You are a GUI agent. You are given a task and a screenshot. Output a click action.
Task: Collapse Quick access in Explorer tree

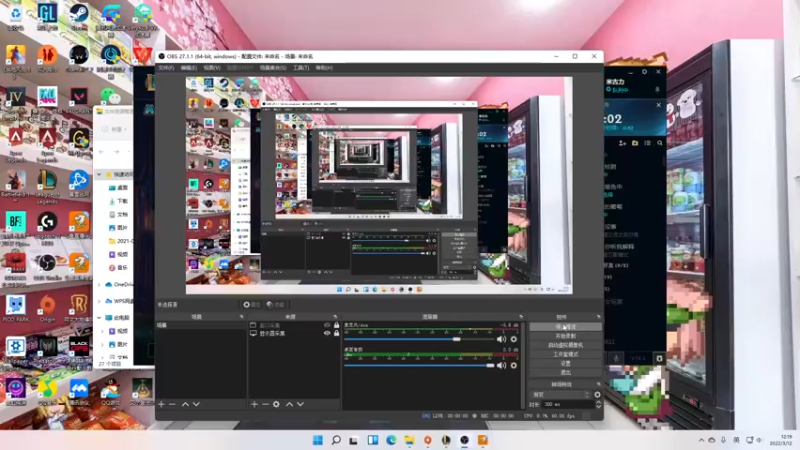point(99,174)
